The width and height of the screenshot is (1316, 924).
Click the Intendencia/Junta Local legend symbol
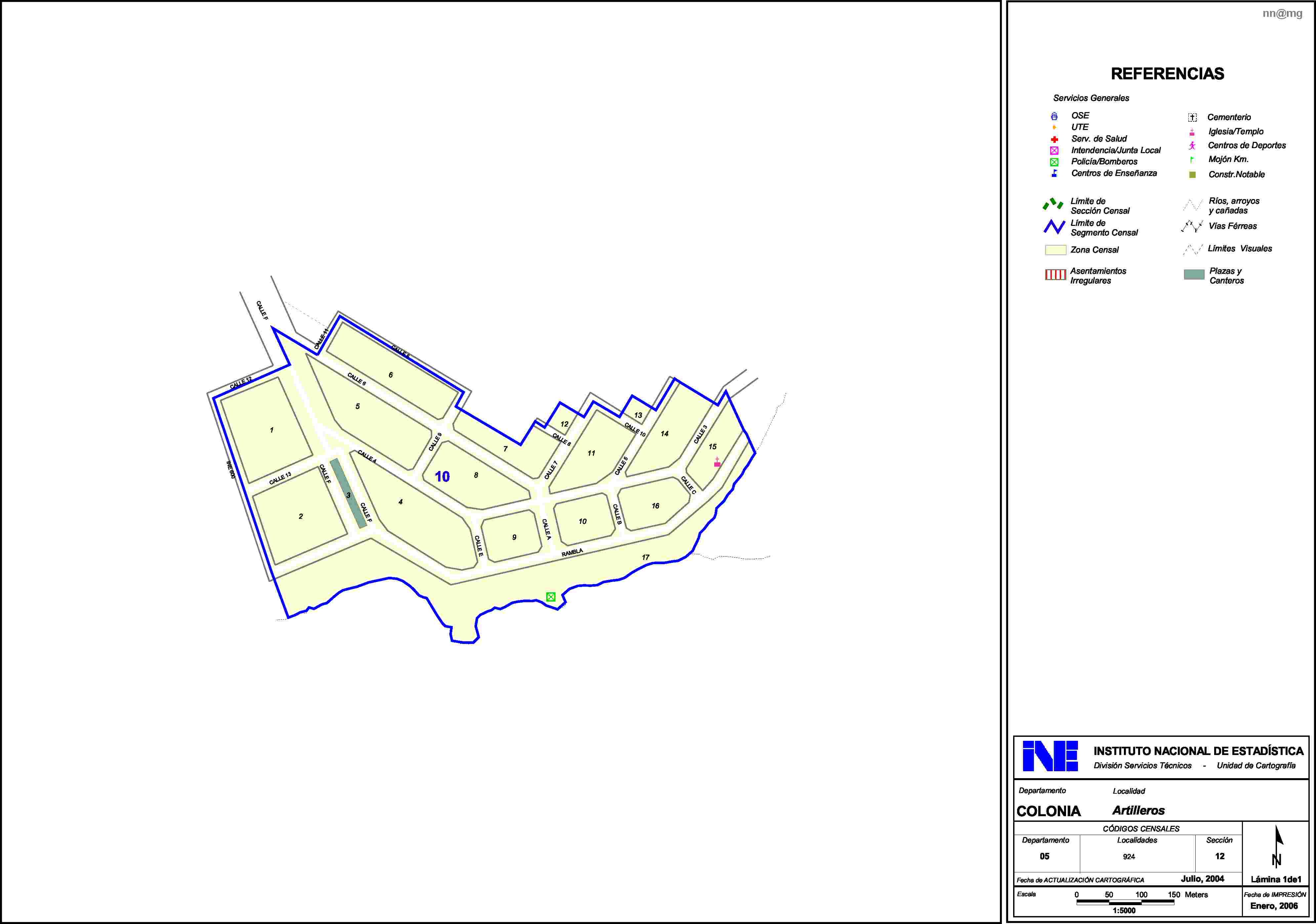click(1054, 151)
